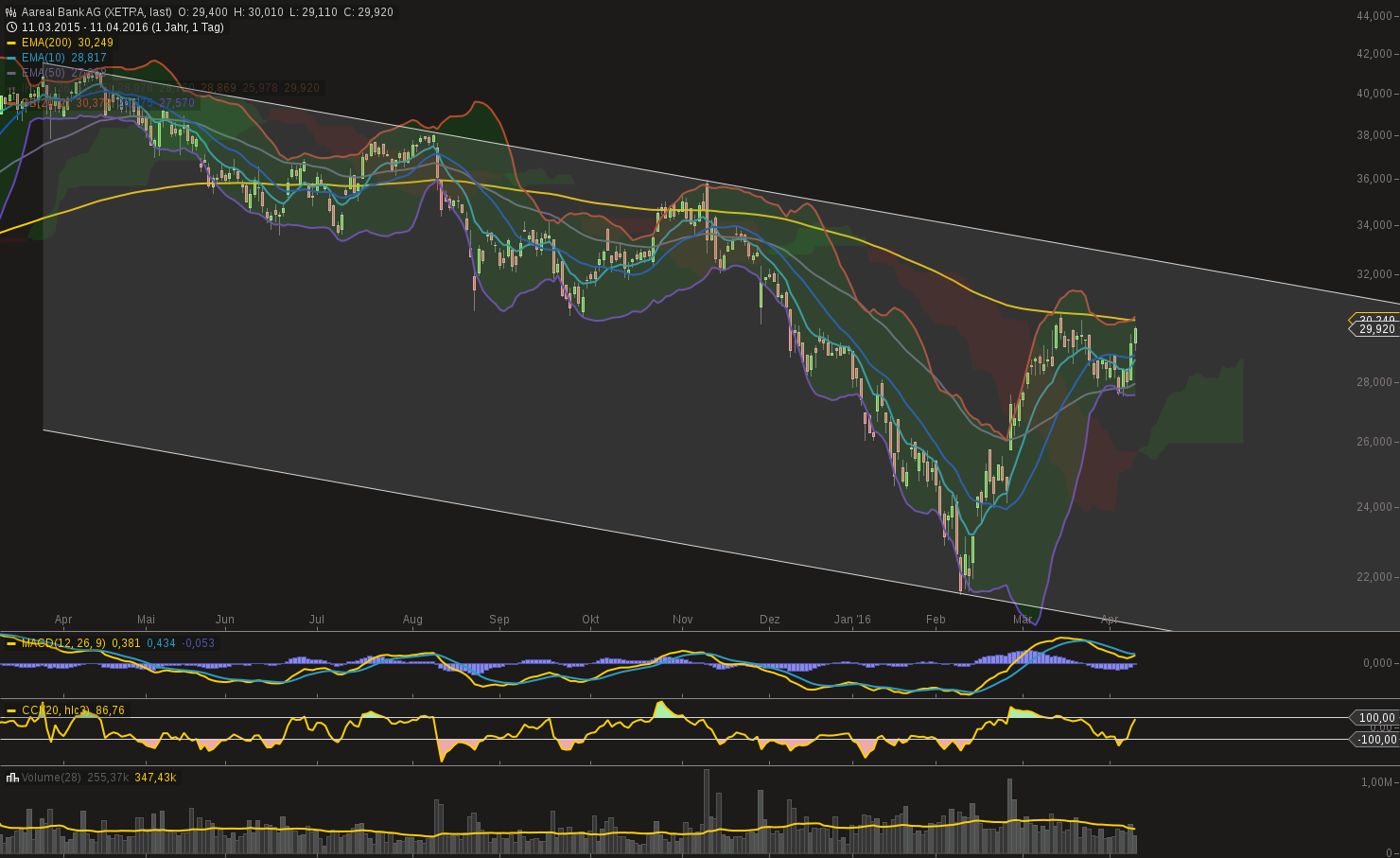Click the Jun month label on the time axis
1400x858 pixels.
(225, 620)
